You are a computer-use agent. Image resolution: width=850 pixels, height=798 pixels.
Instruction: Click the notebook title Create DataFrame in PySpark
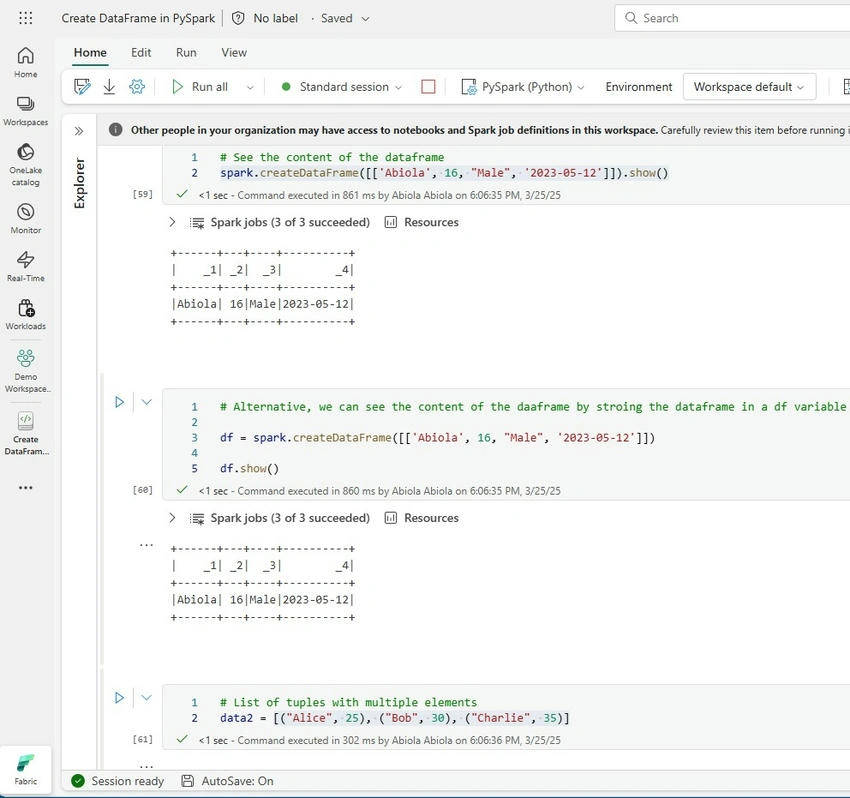pos(138,18)
